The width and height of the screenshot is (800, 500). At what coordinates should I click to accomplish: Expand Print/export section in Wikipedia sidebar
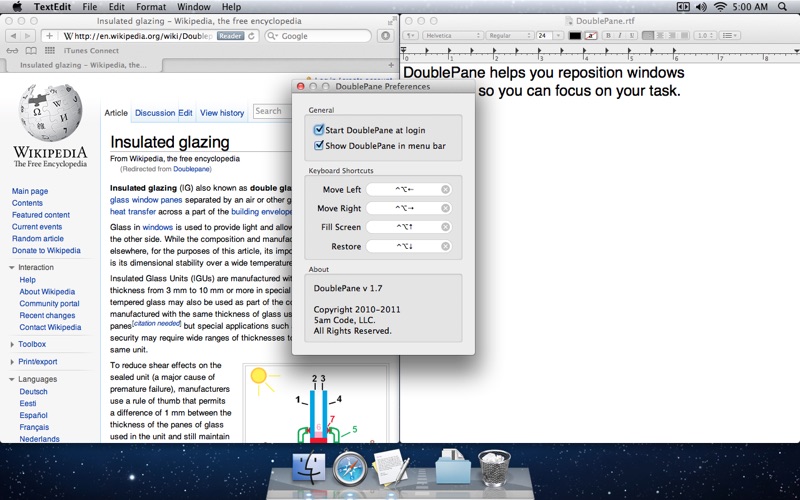coord(12,362)
